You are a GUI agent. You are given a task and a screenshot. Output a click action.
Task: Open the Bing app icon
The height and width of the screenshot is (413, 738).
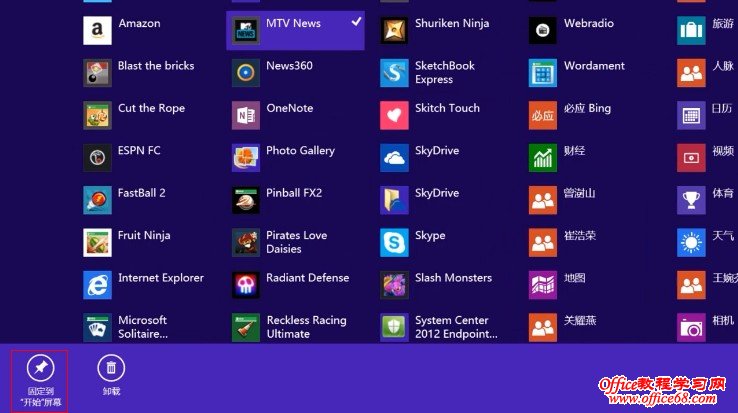543,115
